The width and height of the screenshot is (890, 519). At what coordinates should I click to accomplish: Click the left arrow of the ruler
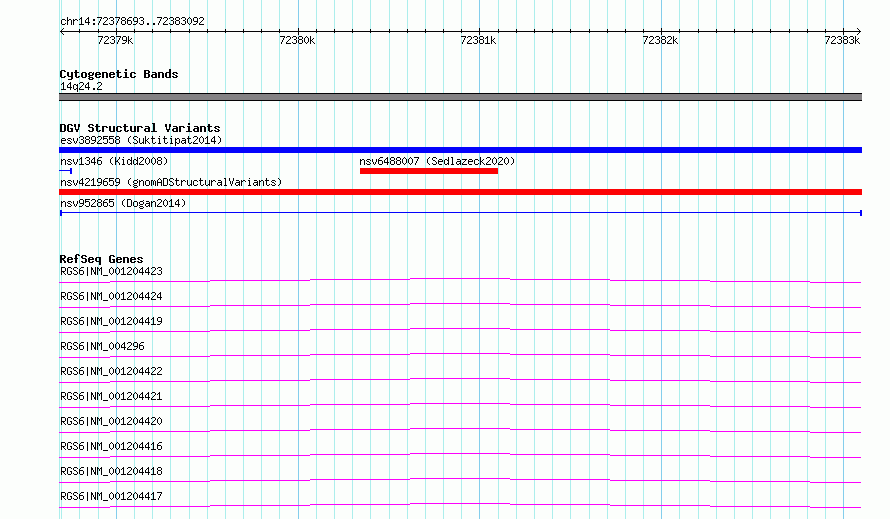point(62,31)
